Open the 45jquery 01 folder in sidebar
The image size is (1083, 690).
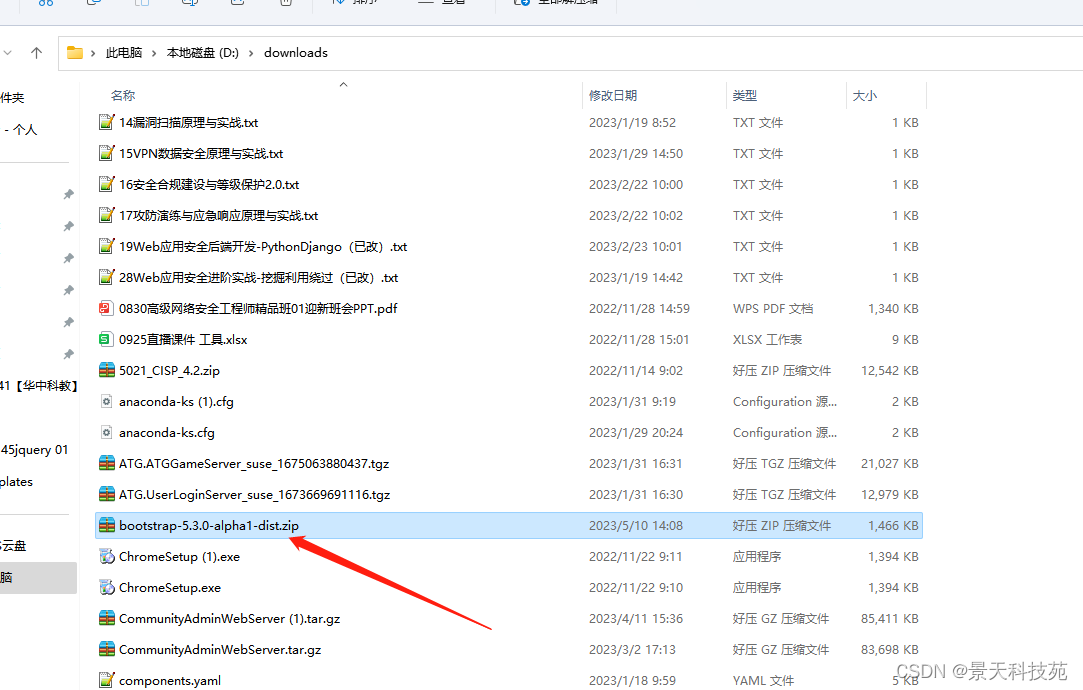point(35,450)
